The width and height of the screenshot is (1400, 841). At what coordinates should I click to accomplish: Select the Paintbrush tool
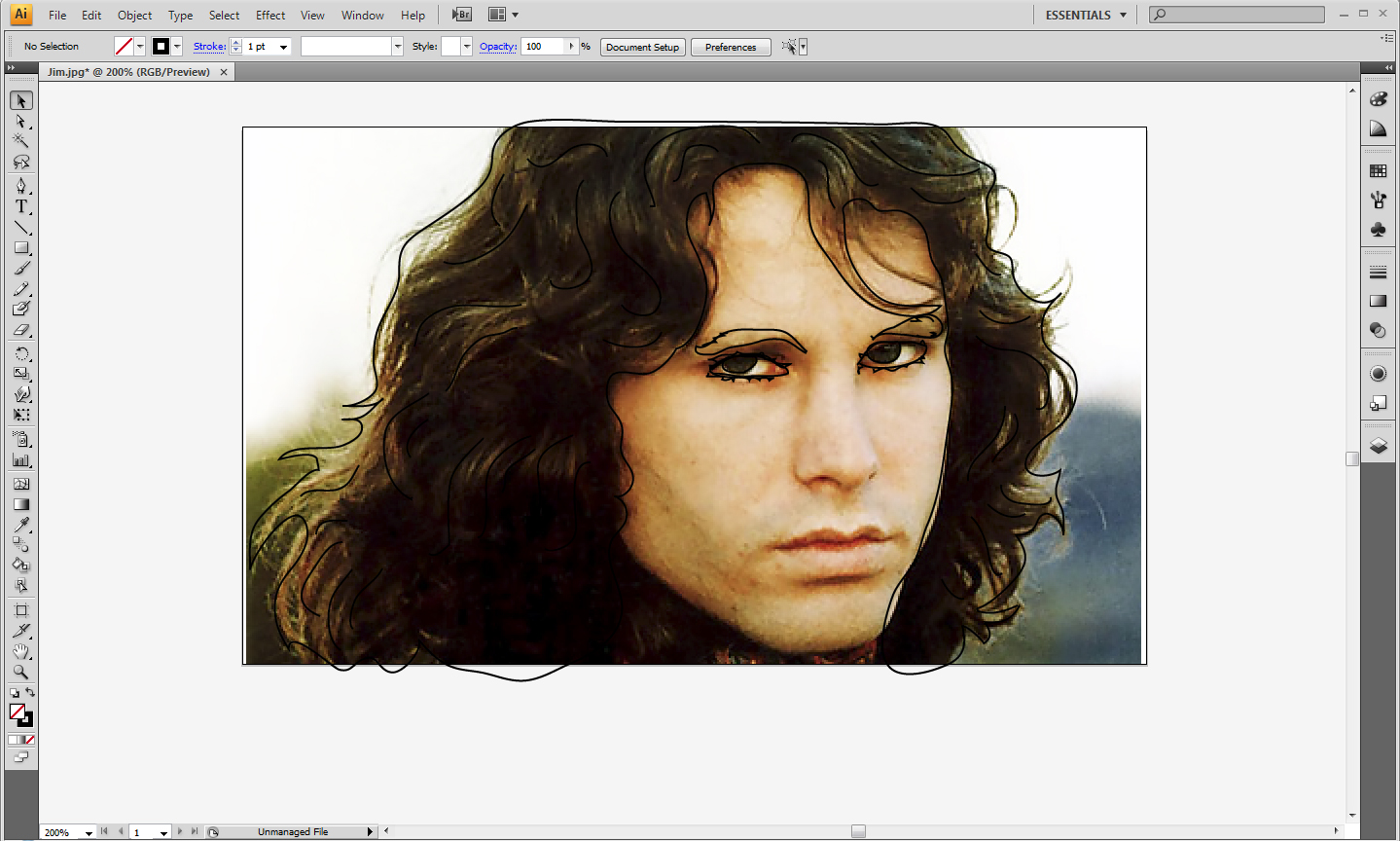coord(21,269)
